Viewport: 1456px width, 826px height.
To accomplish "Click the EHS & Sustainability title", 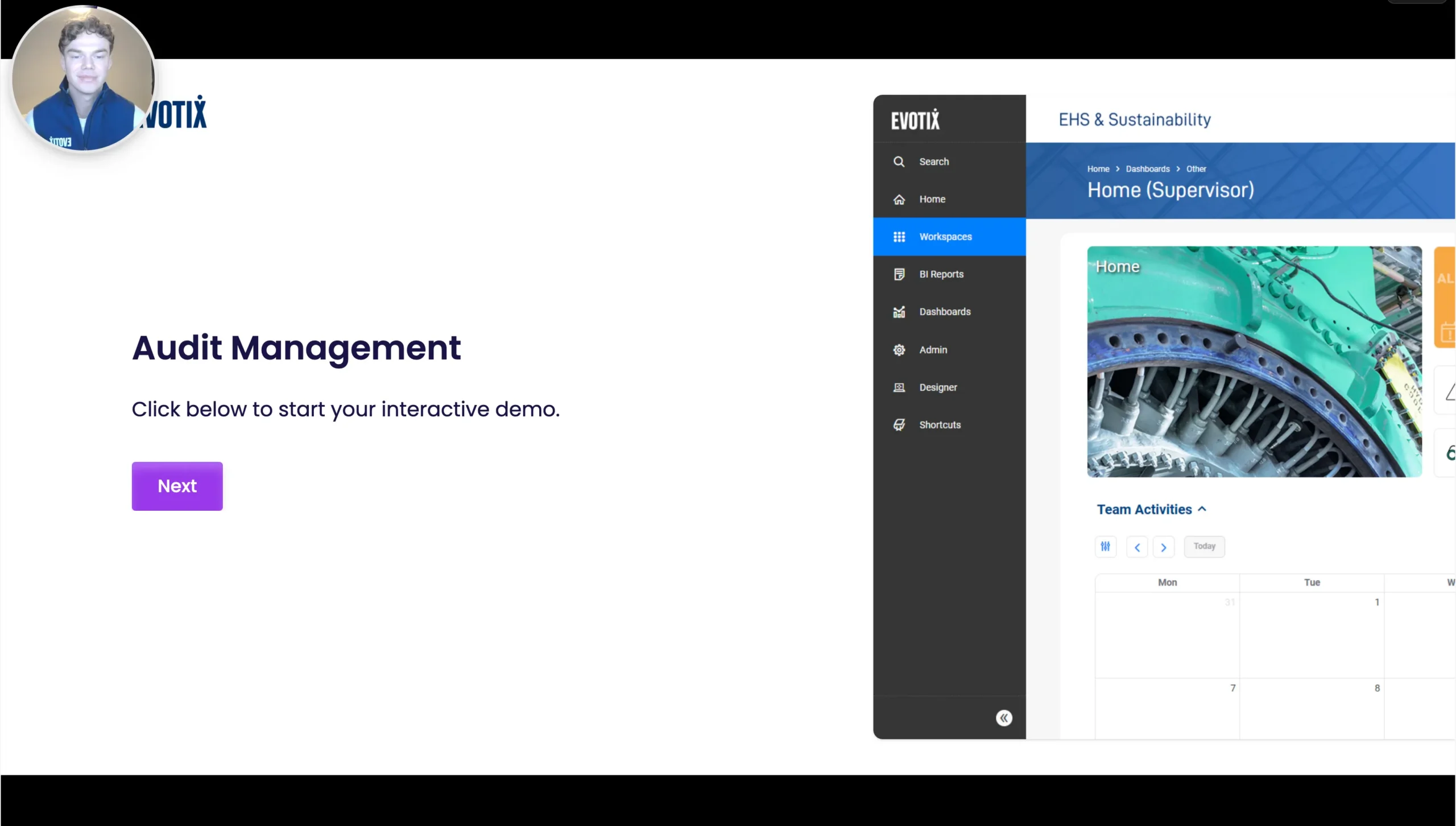I will (1134, 119).
